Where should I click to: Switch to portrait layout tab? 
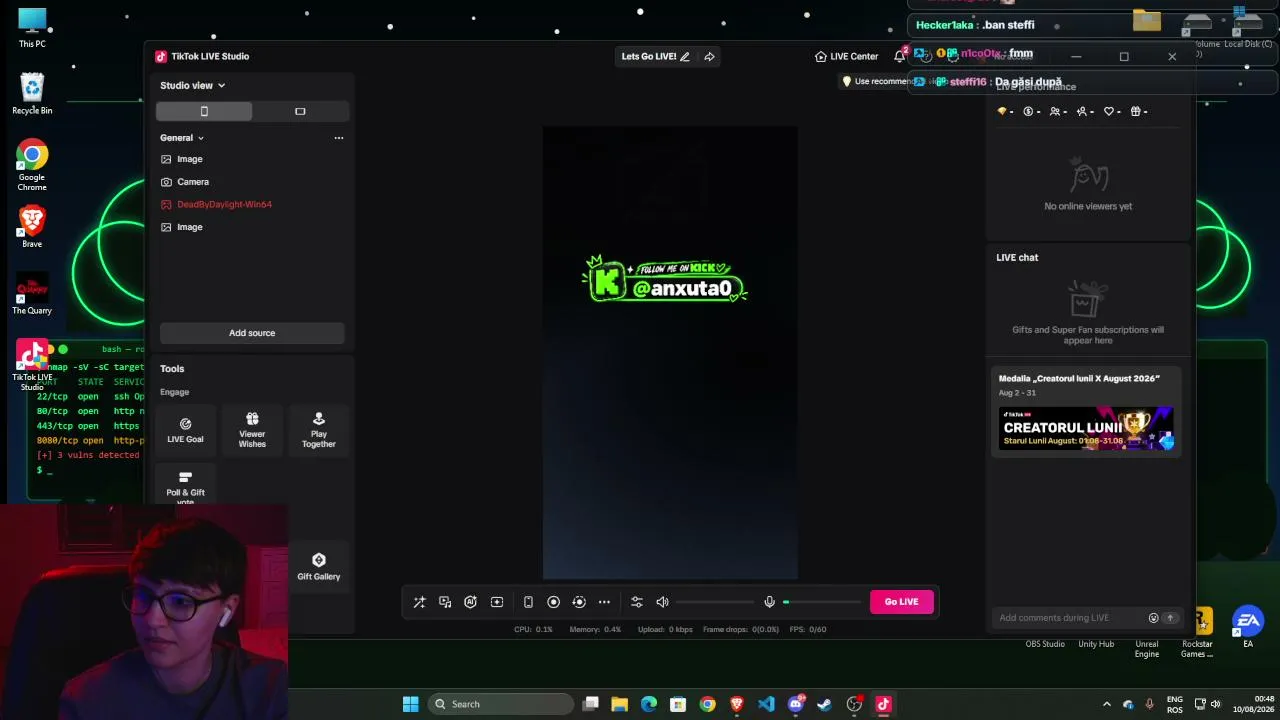[x=204, y=111]
